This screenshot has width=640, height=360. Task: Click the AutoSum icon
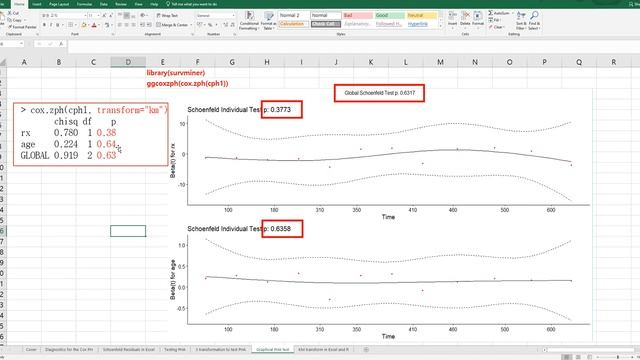coord(491,13)
